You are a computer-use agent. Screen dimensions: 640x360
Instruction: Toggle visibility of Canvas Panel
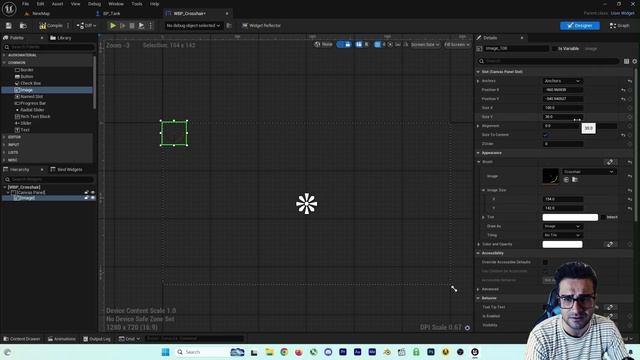93,192
